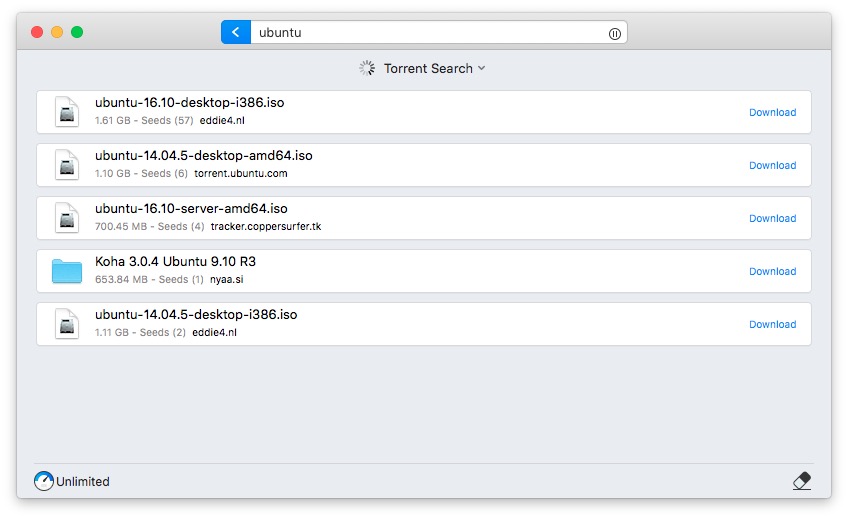Download Koha 3.0.4 Ubuntu 9.10 R3
Screen dimensions: 848x519
[772, 272]
